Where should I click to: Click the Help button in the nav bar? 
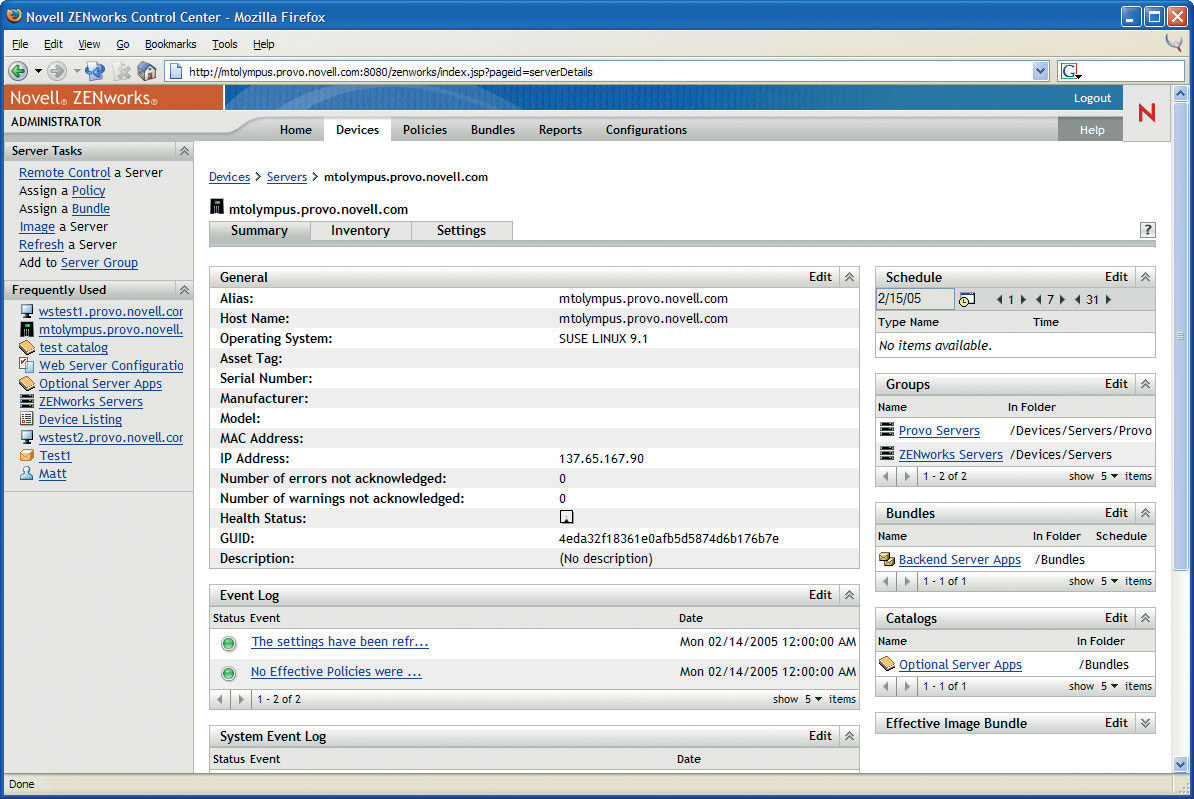pyautogui.click(x=1091, y=130)
